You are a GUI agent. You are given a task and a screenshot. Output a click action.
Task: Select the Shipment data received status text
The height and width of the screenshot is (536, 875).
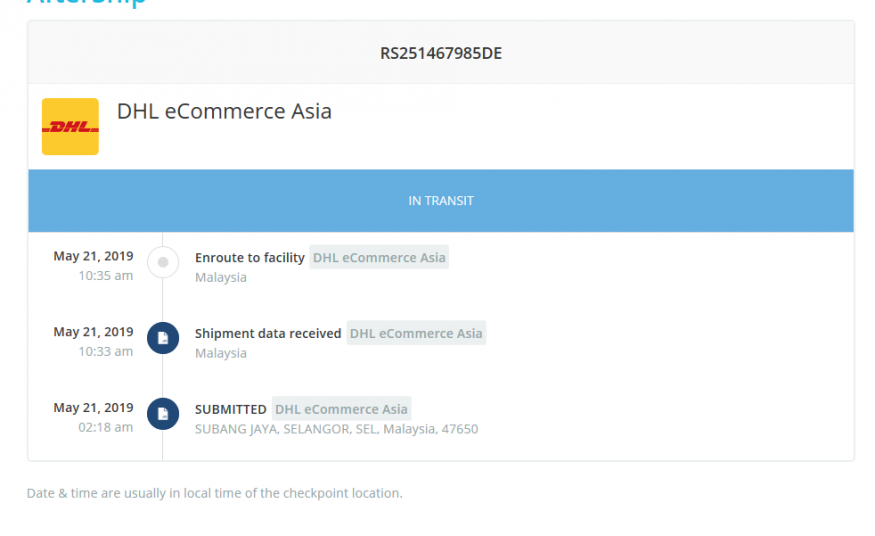coord(268,334)
